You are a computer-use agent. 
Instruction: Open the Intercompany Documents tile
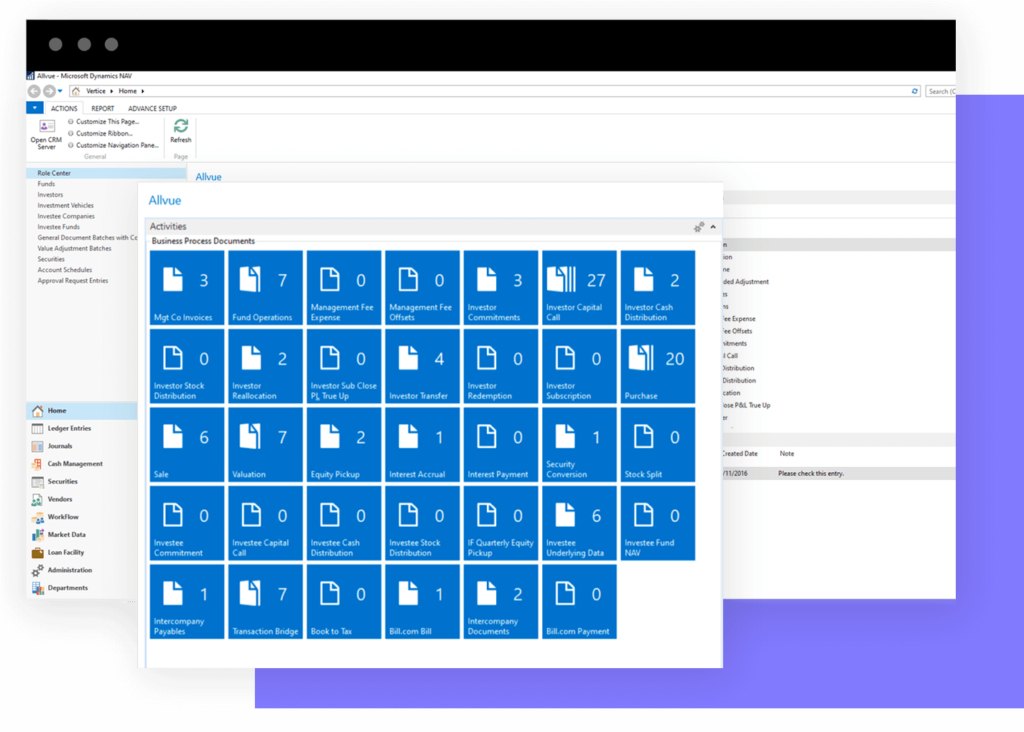tap(500, 601)
